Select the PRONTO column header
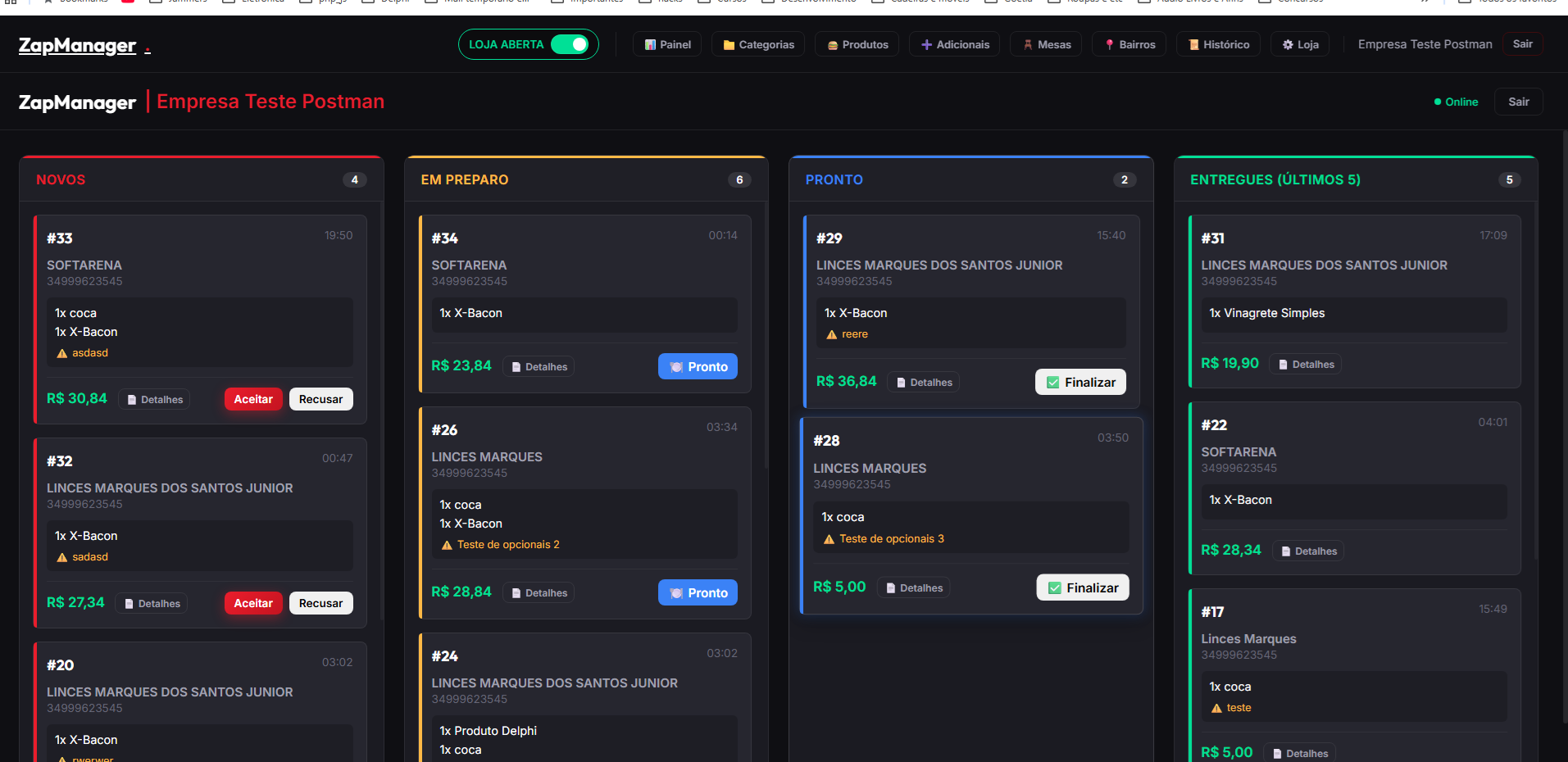The height and width of the screenshot is (762, 1568). click(834, 179)
